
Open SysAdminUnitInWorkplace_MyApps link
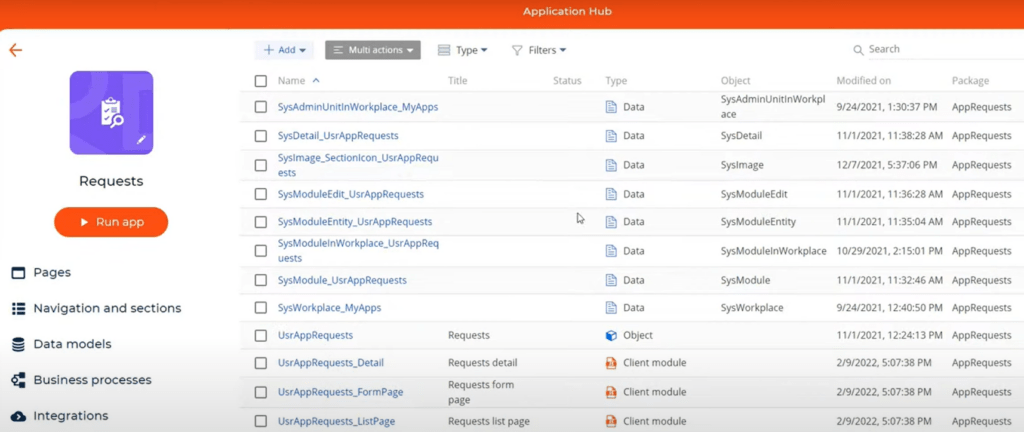pos(358,107)
